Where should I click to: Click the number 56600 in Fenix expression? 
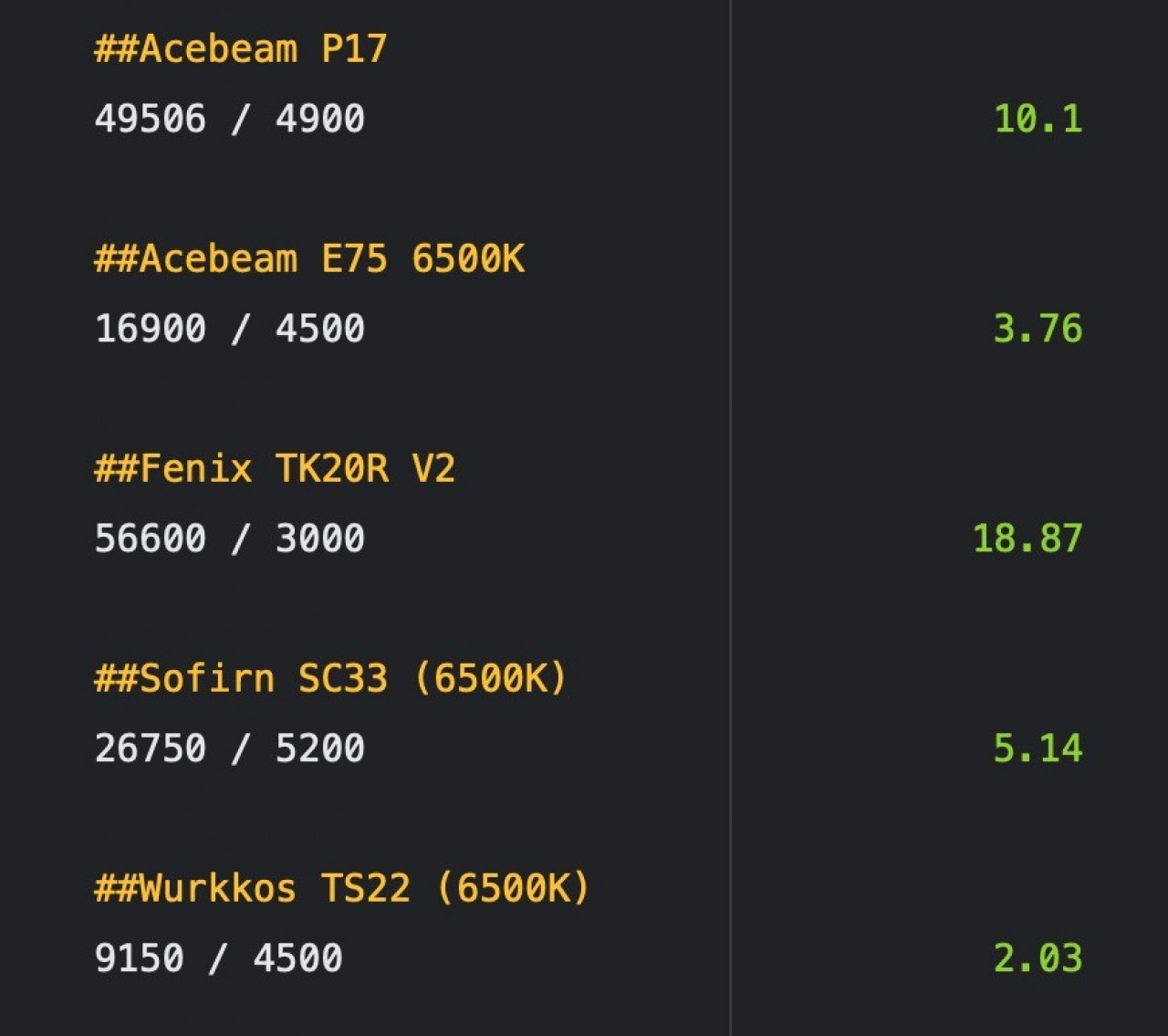point(151,539)
